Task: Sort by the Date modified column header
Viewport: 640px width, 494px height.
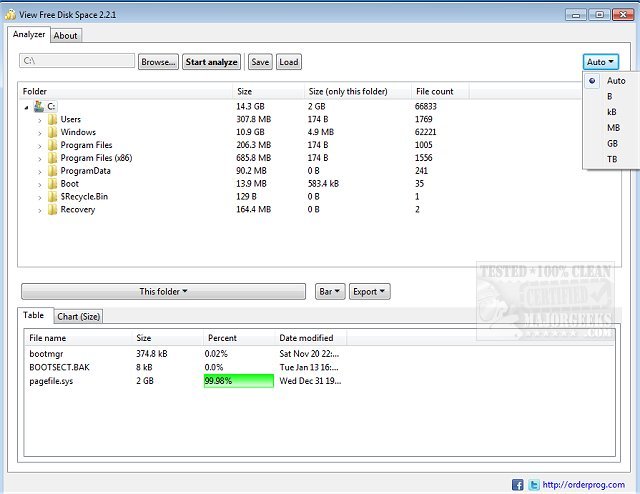Action: (x=311, y=338)
